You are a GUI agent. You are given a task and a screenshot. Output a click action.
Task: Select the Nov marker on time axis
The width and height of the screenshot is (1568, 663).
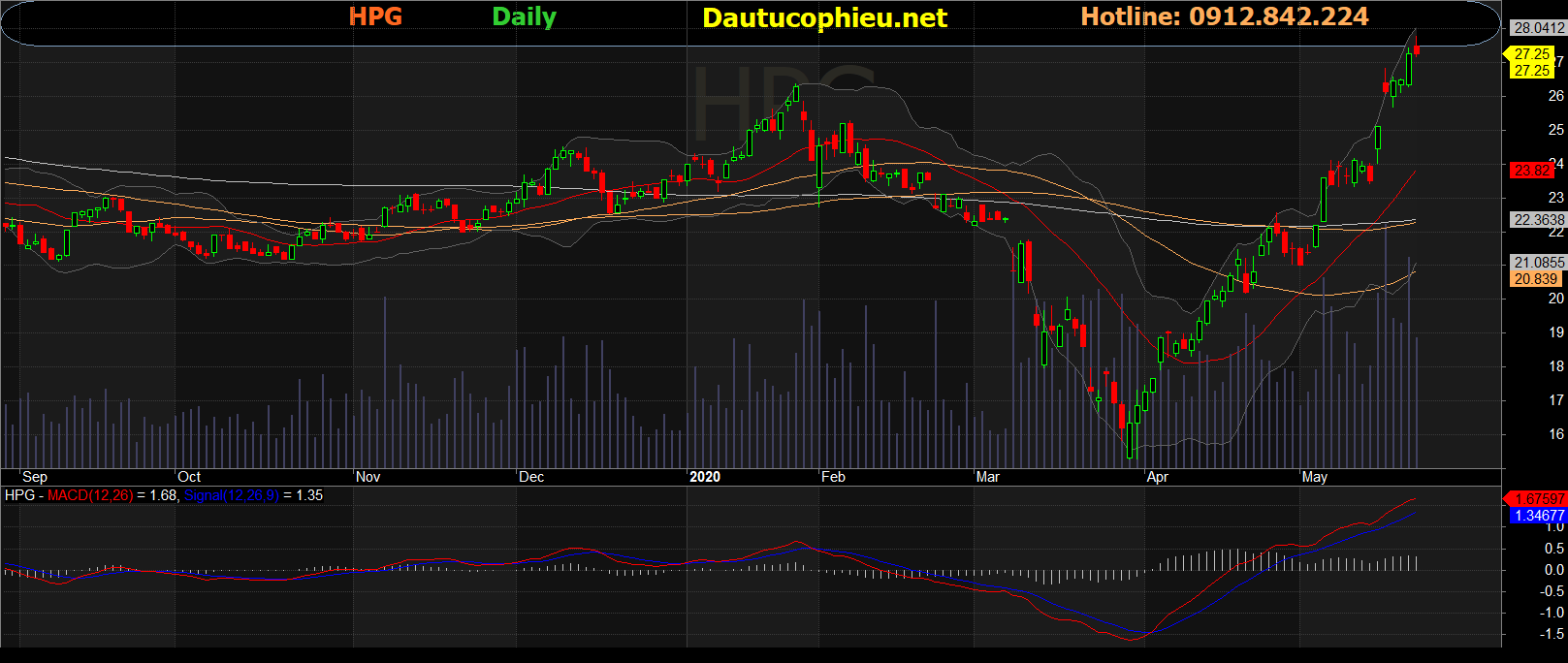tap(368, 477)
